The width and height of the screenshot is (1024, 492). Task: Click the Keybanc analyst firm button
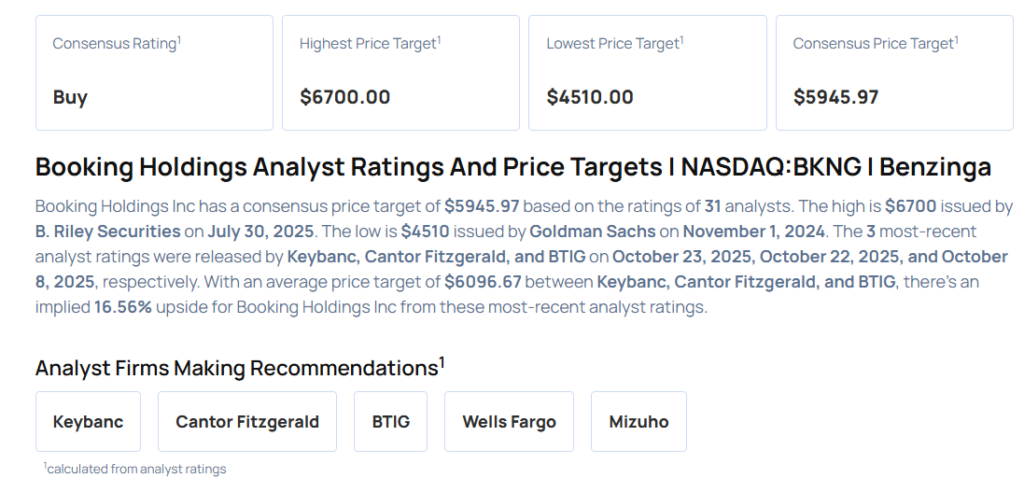(x=88, y=421)
